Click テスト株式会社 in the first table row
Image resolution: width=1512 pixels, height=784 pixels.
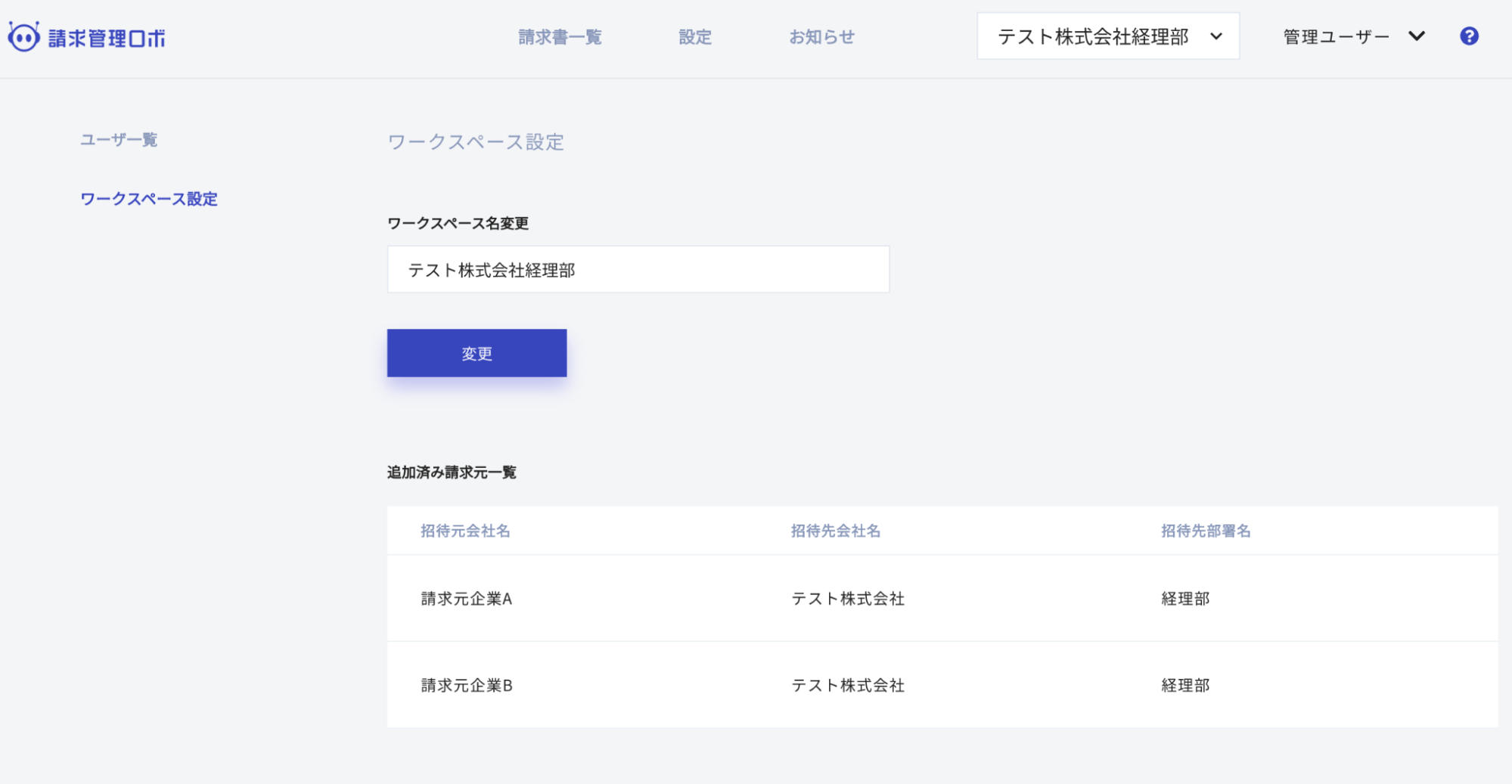click(x=848, y=598)
